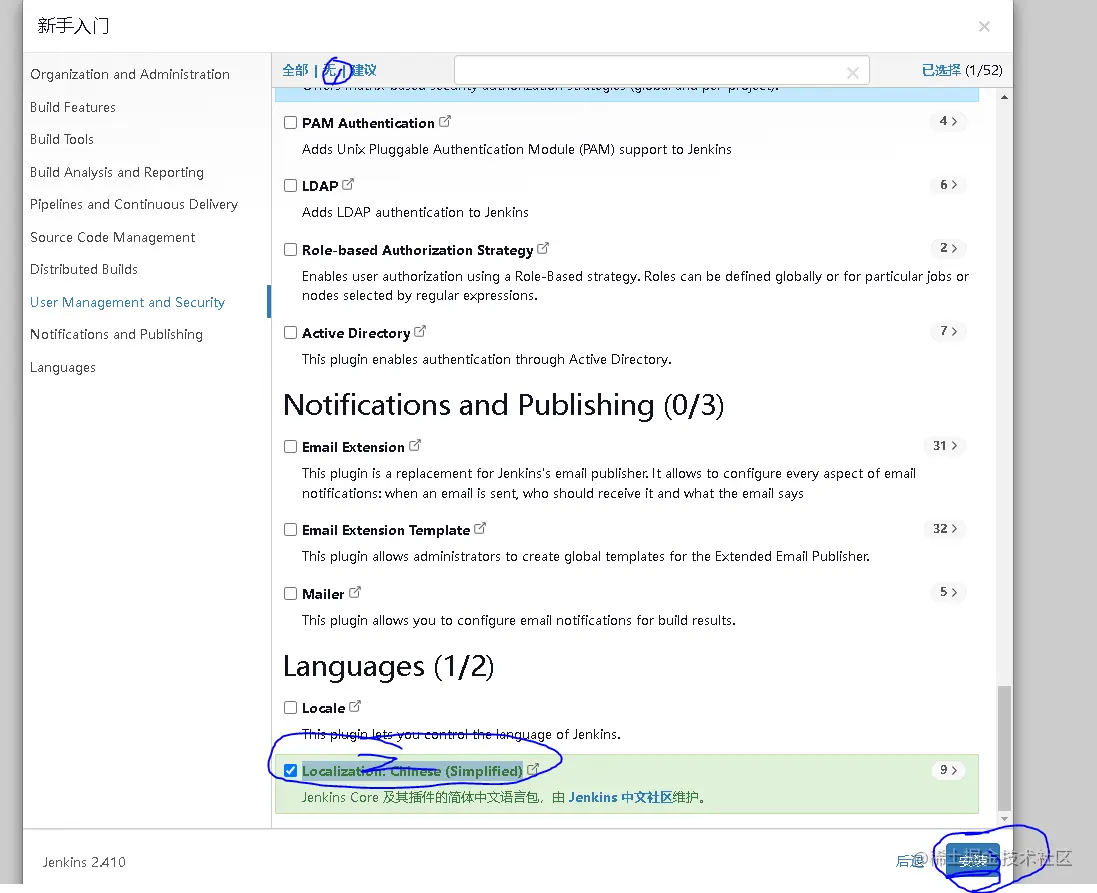The image size is (1097, 893).
Task: Show selected plugins via 已选择 link
Action: 941,70
